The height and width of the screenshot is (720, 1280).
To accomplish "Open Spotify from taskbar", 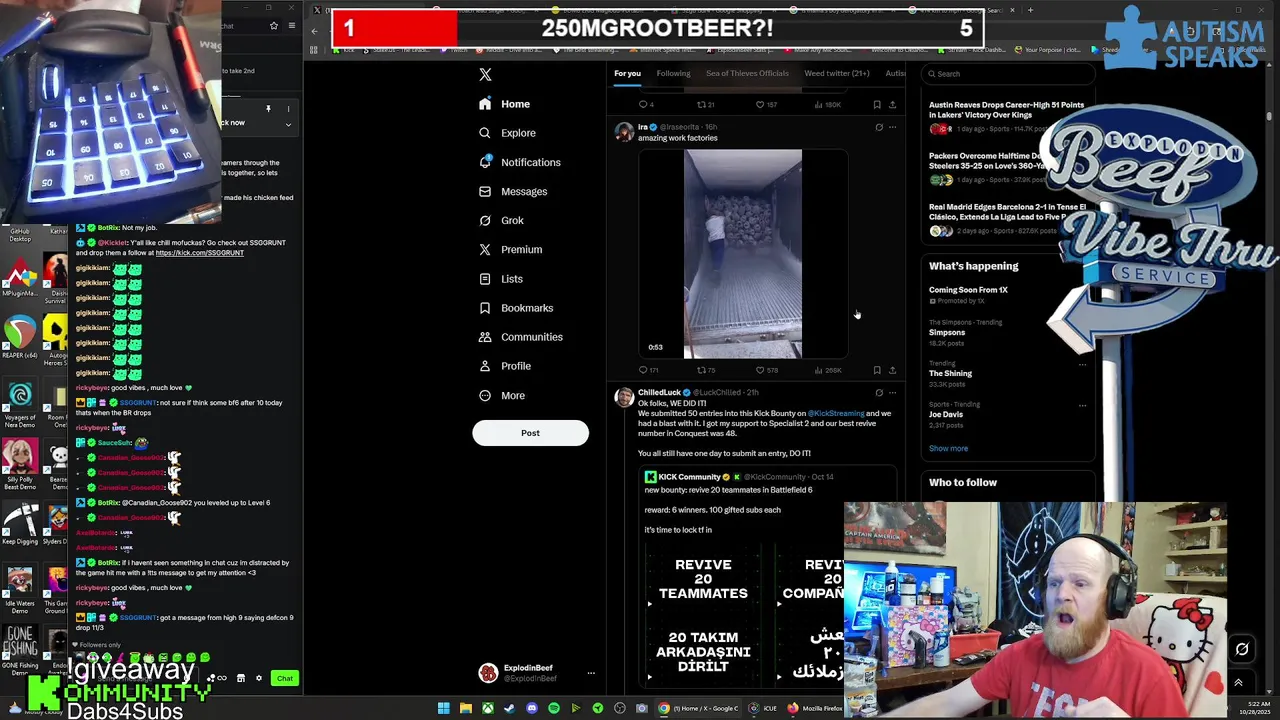I will click(x=553, y=708).
